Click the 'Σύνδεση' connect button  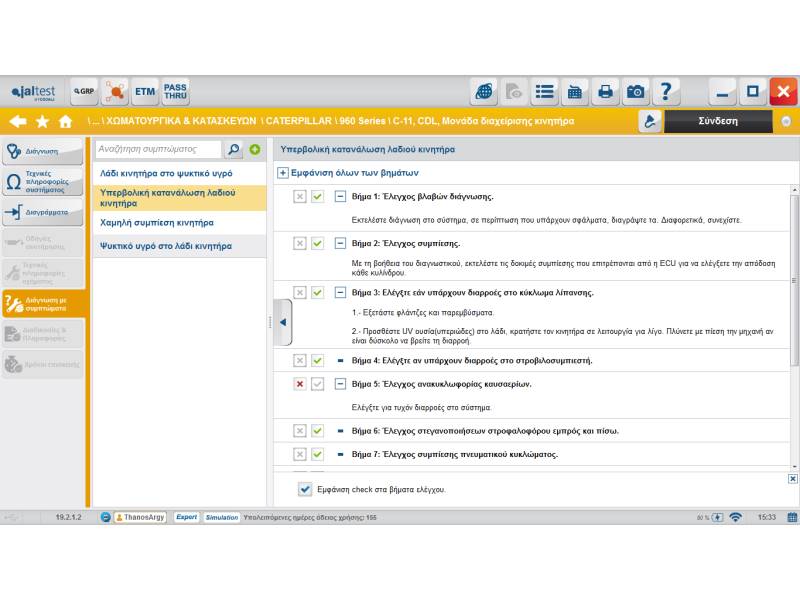[717, 121]
